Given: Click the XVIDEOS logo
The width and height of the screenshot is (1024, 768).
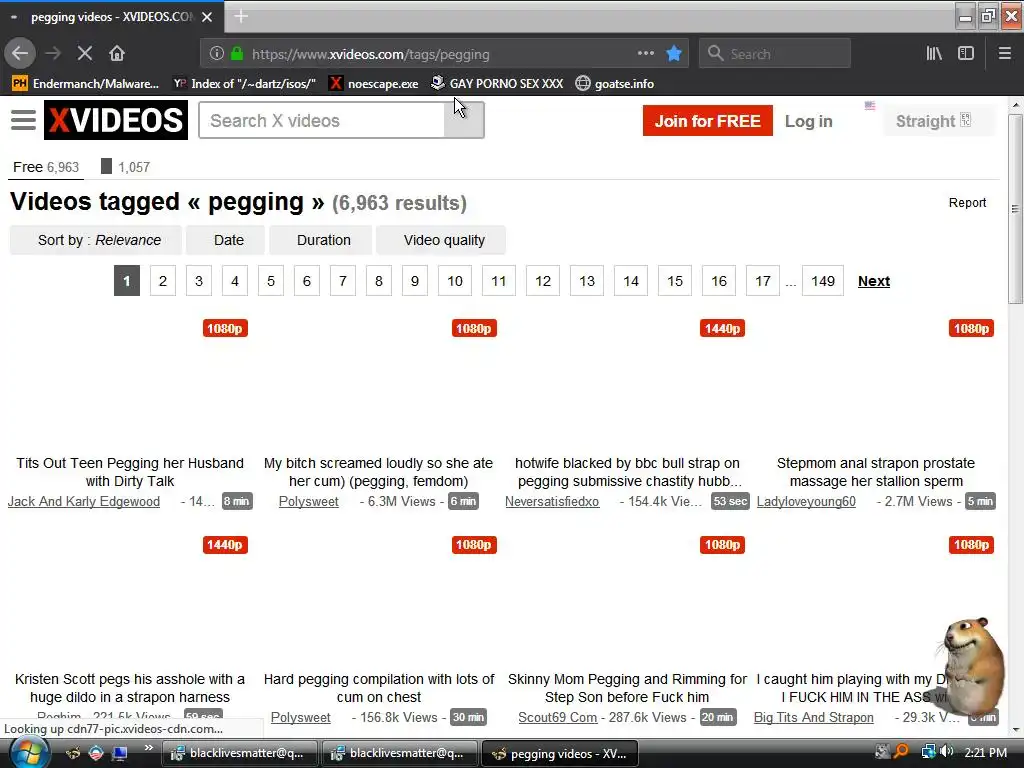Looking at the screenshot, I should 116,120.
